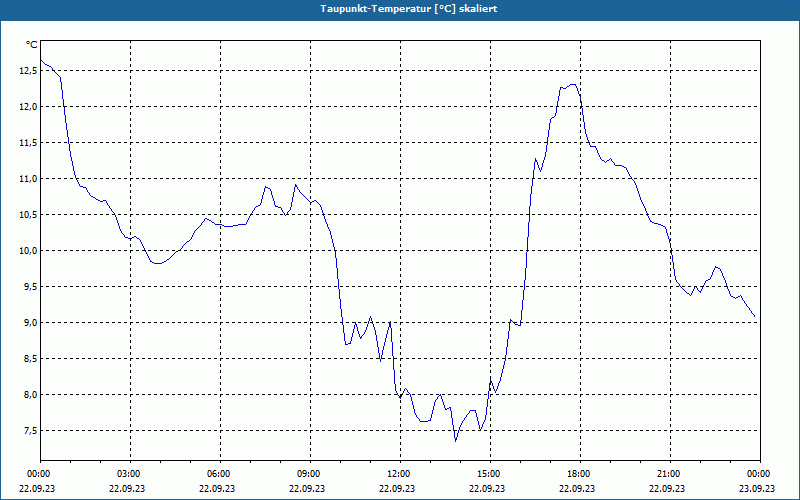Select the '9,5' y-axis value
Image resolution: width=800 pixels, height=500 pixels.
coord(30,287)
